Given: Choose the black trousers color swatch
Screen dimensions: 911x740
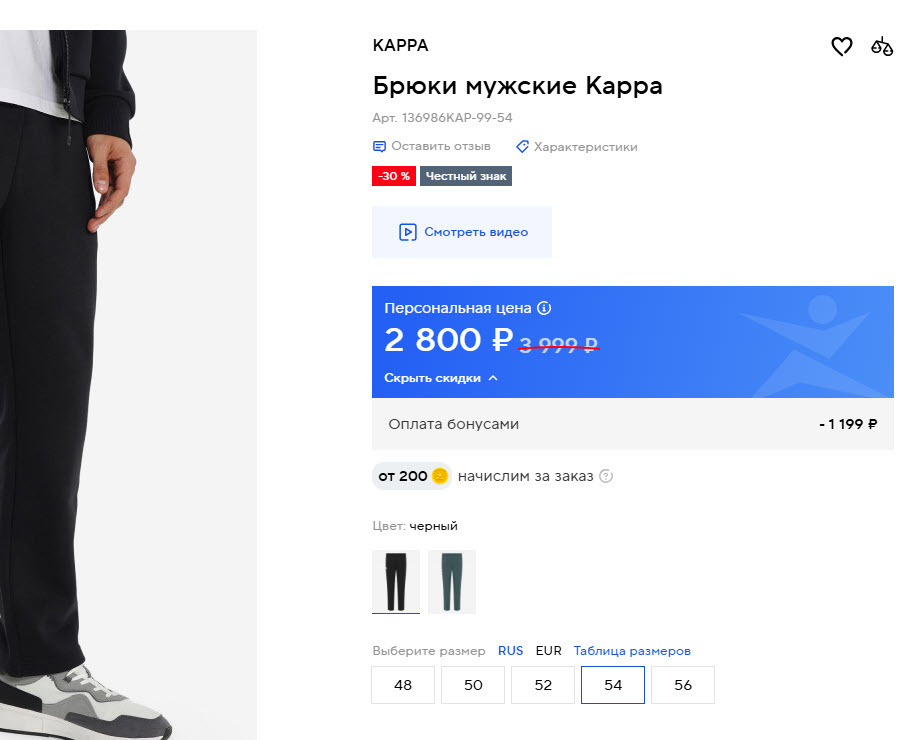Looking at the screenshot, I should tap(396, 581).
